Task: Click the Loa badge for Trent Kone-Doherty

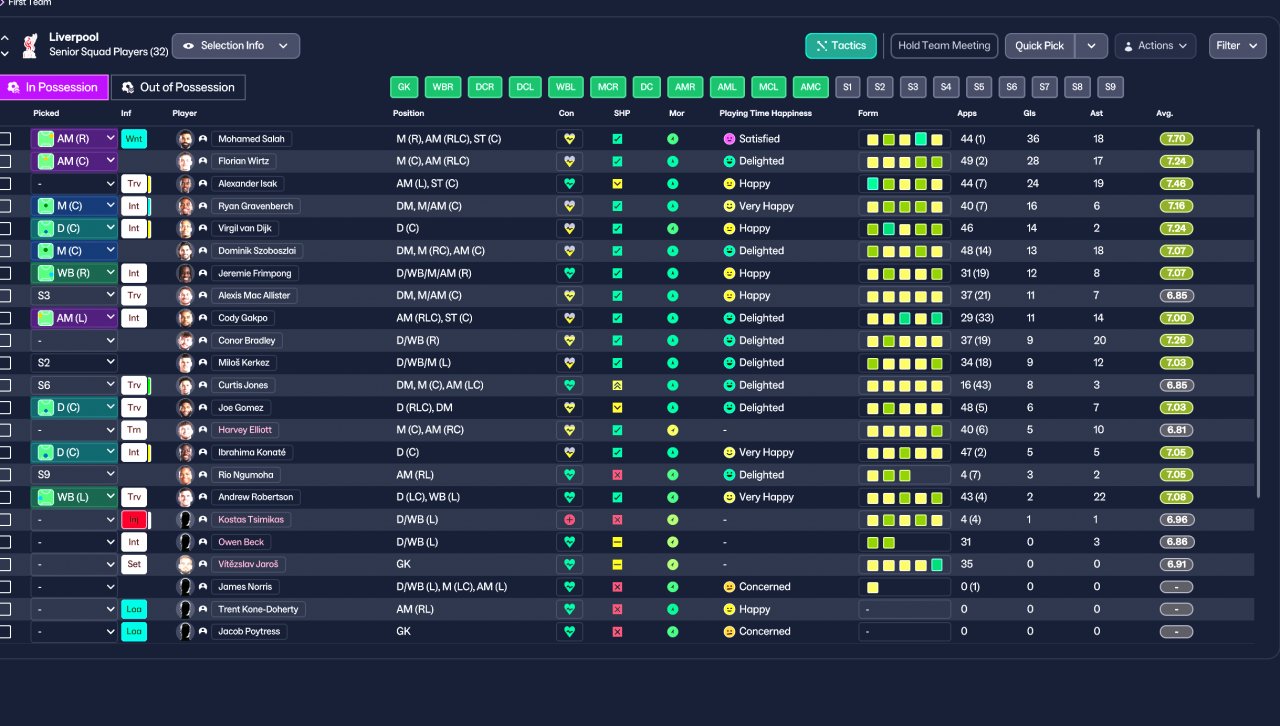Action: pyautogui.click(x=134, y=609)
